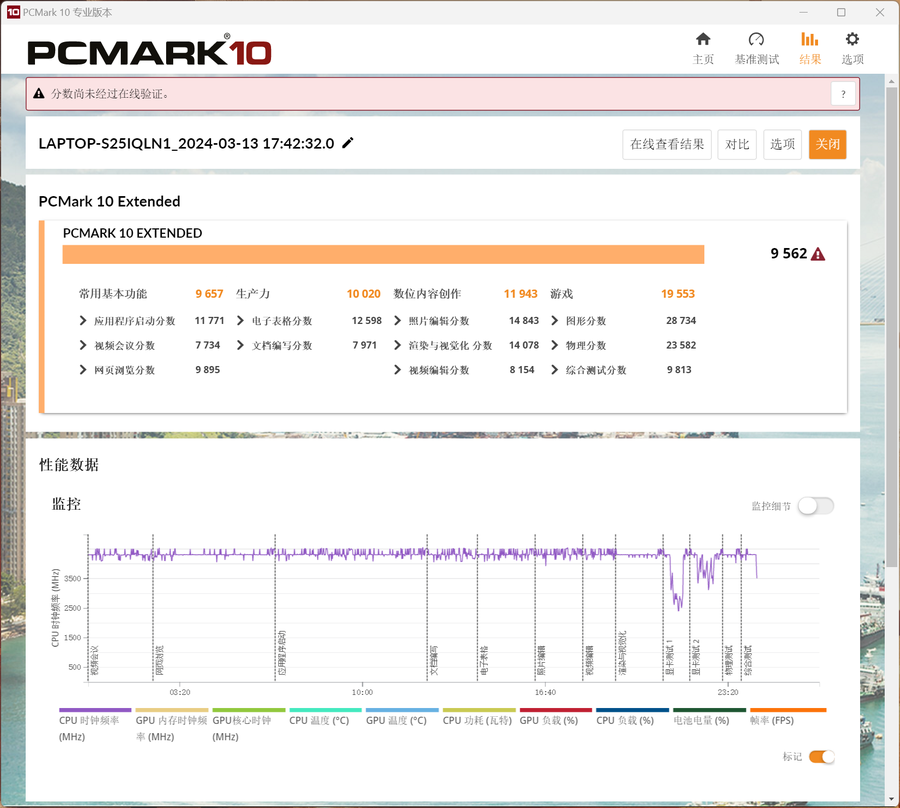Go to the 主页 home icon
Image resolution: width=900 pixels, height=808 pixels.
tap(703, 39)
